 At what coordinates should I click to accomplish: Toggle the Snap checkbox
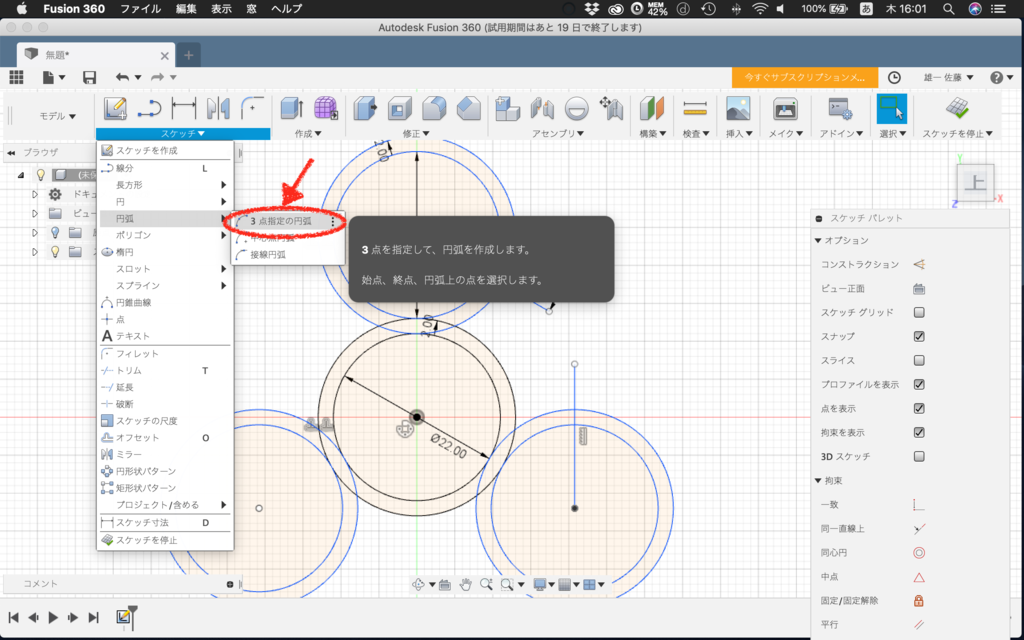coord(919,336)
